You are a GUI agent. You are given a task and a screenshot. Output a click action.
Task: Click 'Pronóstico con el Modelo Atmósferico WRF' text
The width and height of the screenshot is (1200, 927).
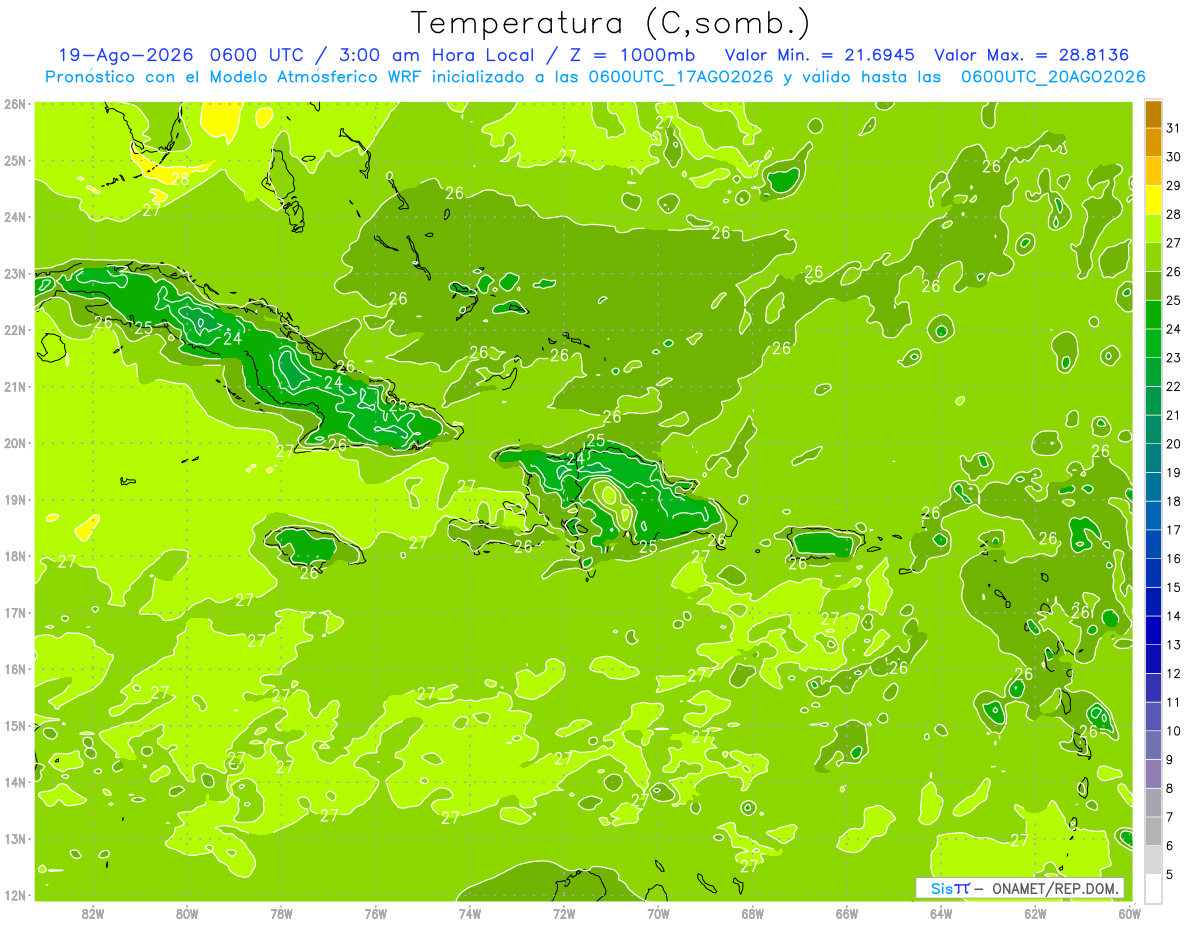point(235,77)
